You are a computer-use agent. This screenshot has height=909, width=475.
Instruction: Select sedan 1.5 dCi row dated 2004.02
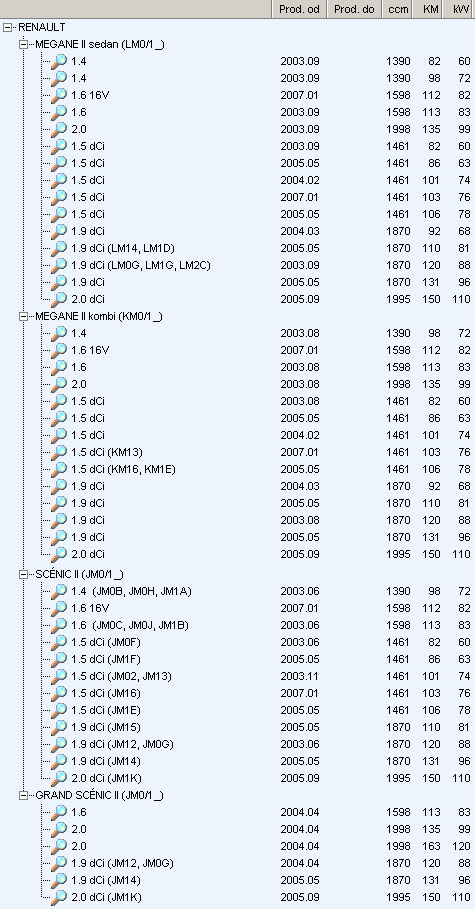(88, 180)
